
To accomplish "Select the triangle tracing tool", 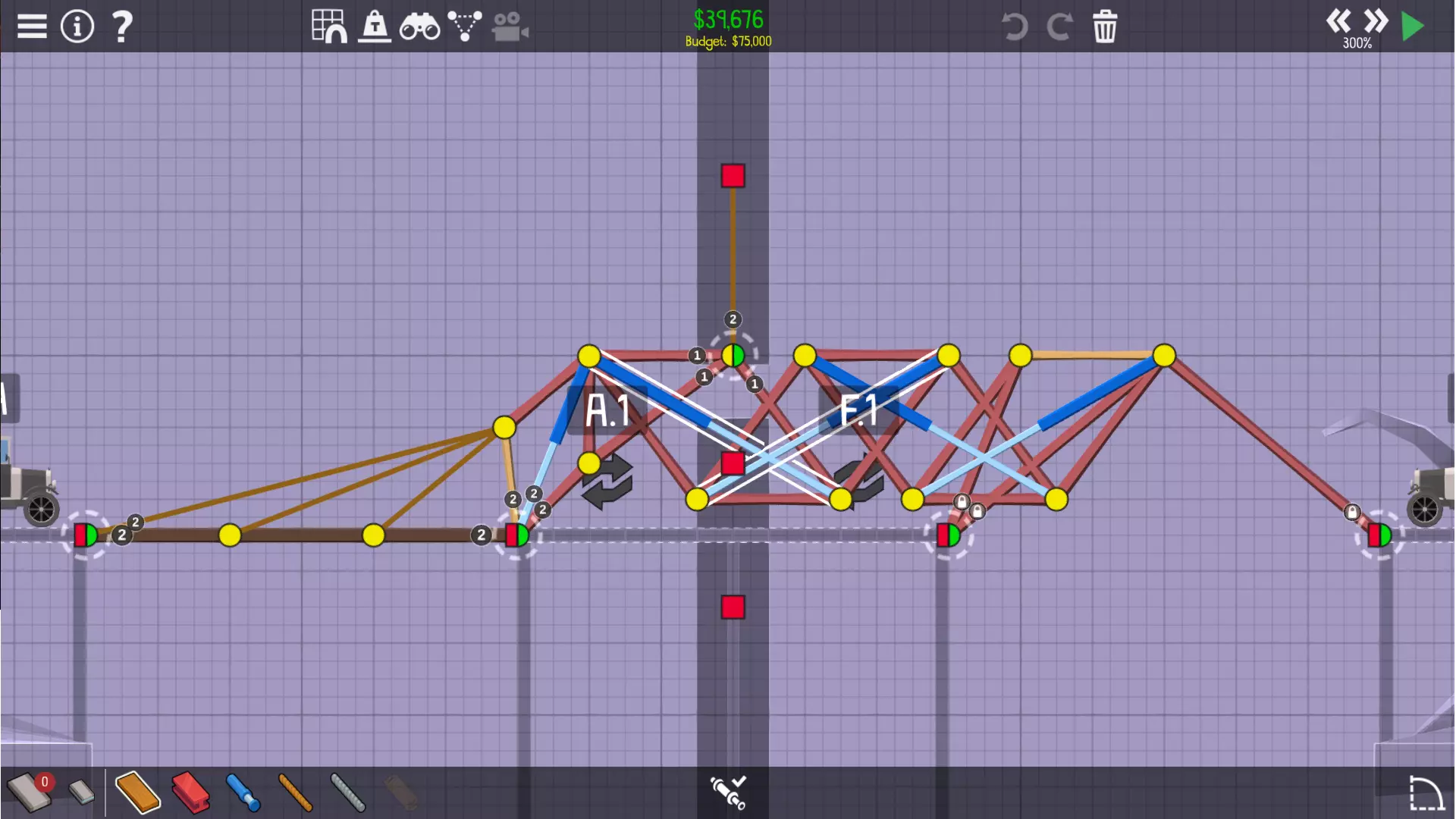I will 464,27.
